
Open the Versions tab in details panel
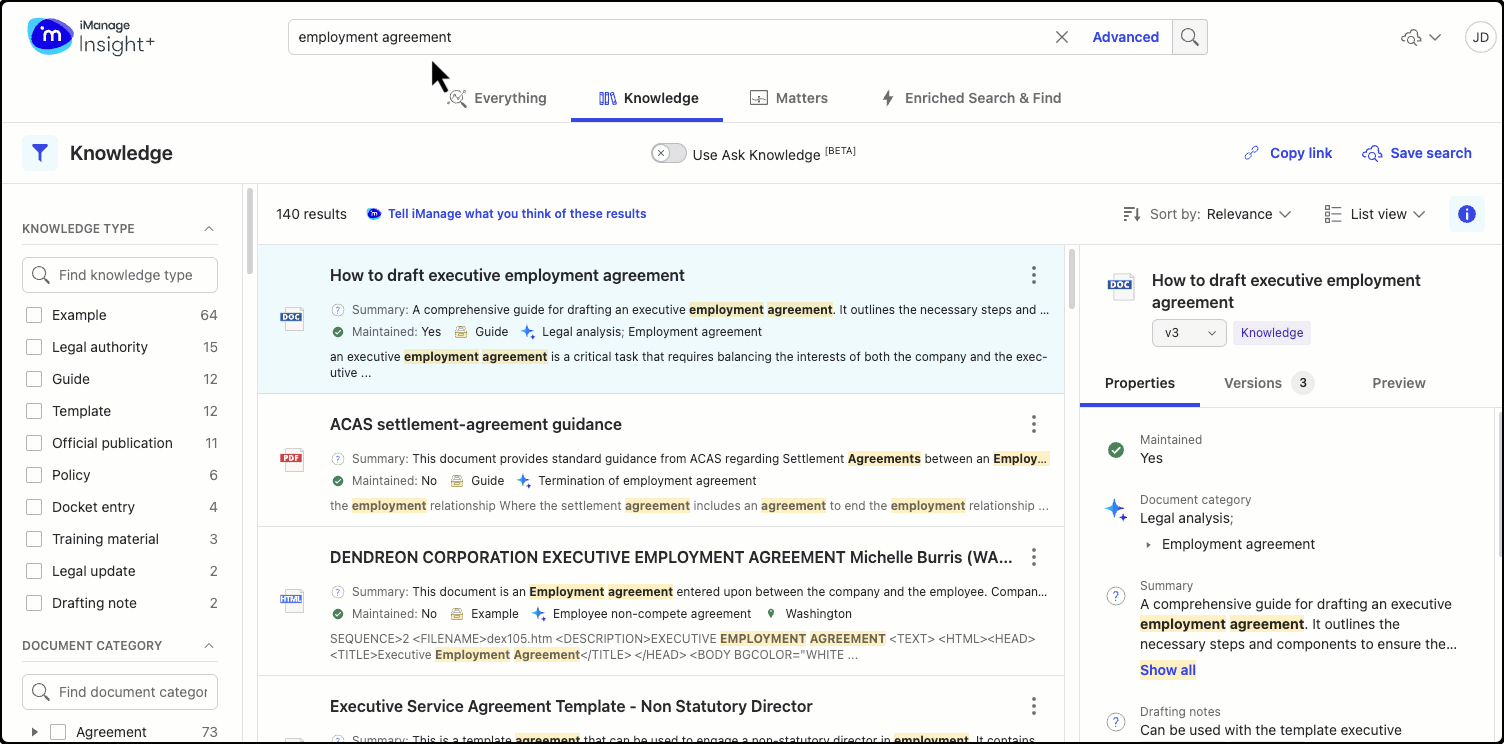click(1267, 383)
